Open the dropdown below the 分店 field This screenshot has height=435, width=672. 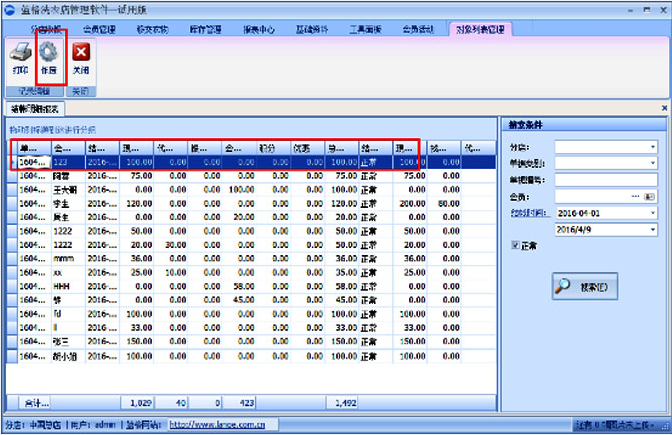click(652, 164)
